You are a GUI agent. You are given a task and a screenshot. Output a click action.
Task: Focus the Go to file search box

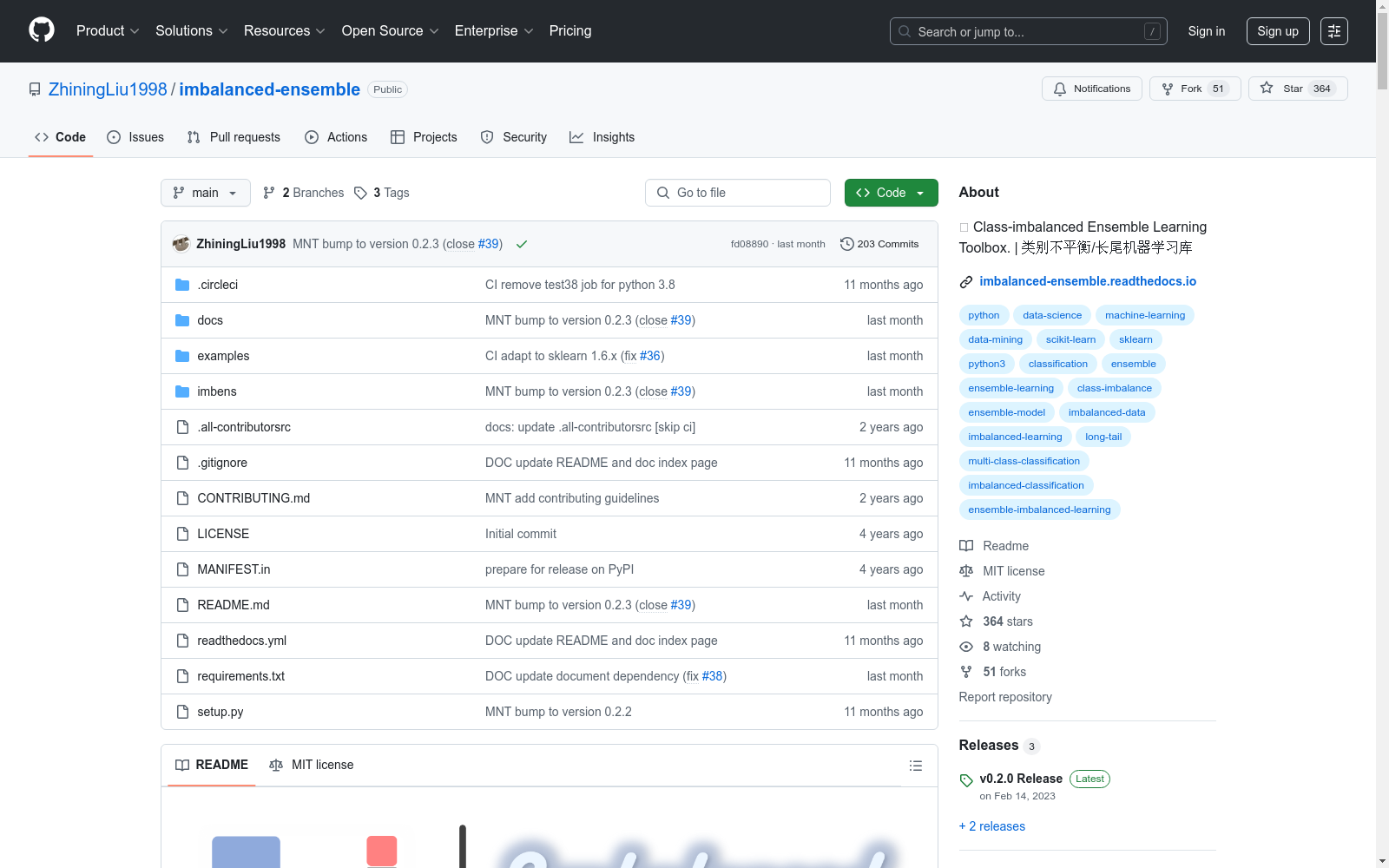click(738, 193)
